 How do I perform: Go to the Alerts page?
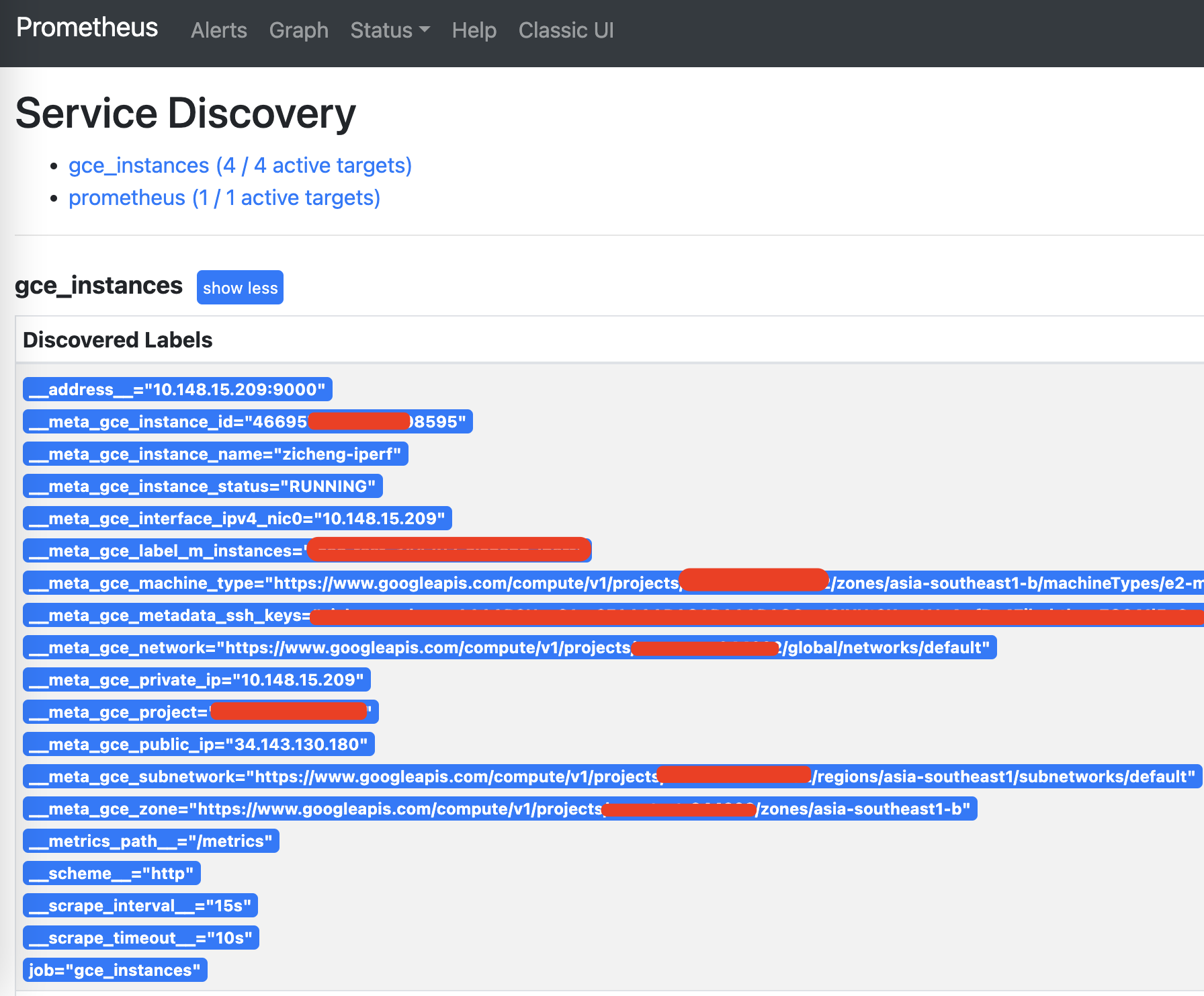(x=219, y=30)
